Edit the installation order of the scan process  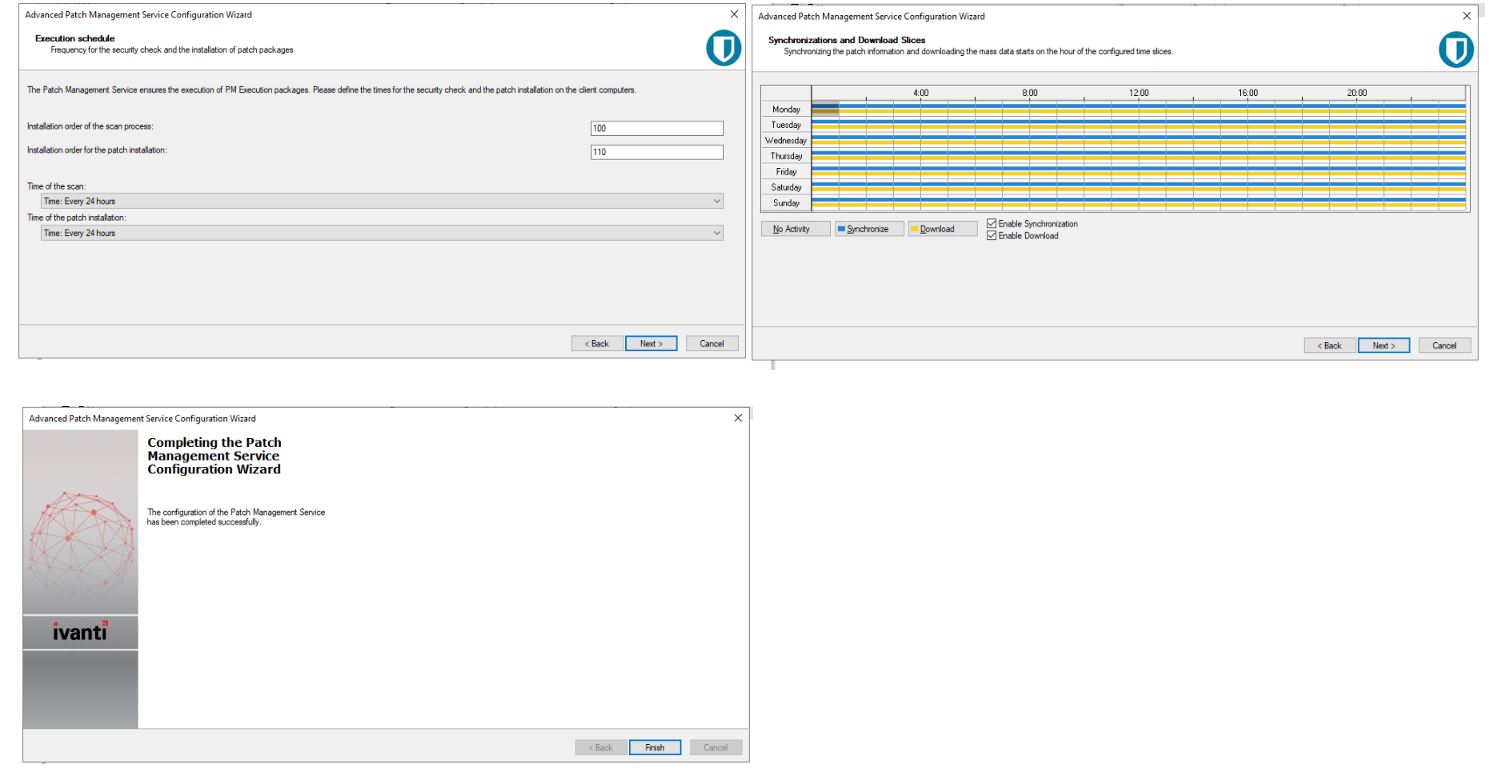coord(655,128)
